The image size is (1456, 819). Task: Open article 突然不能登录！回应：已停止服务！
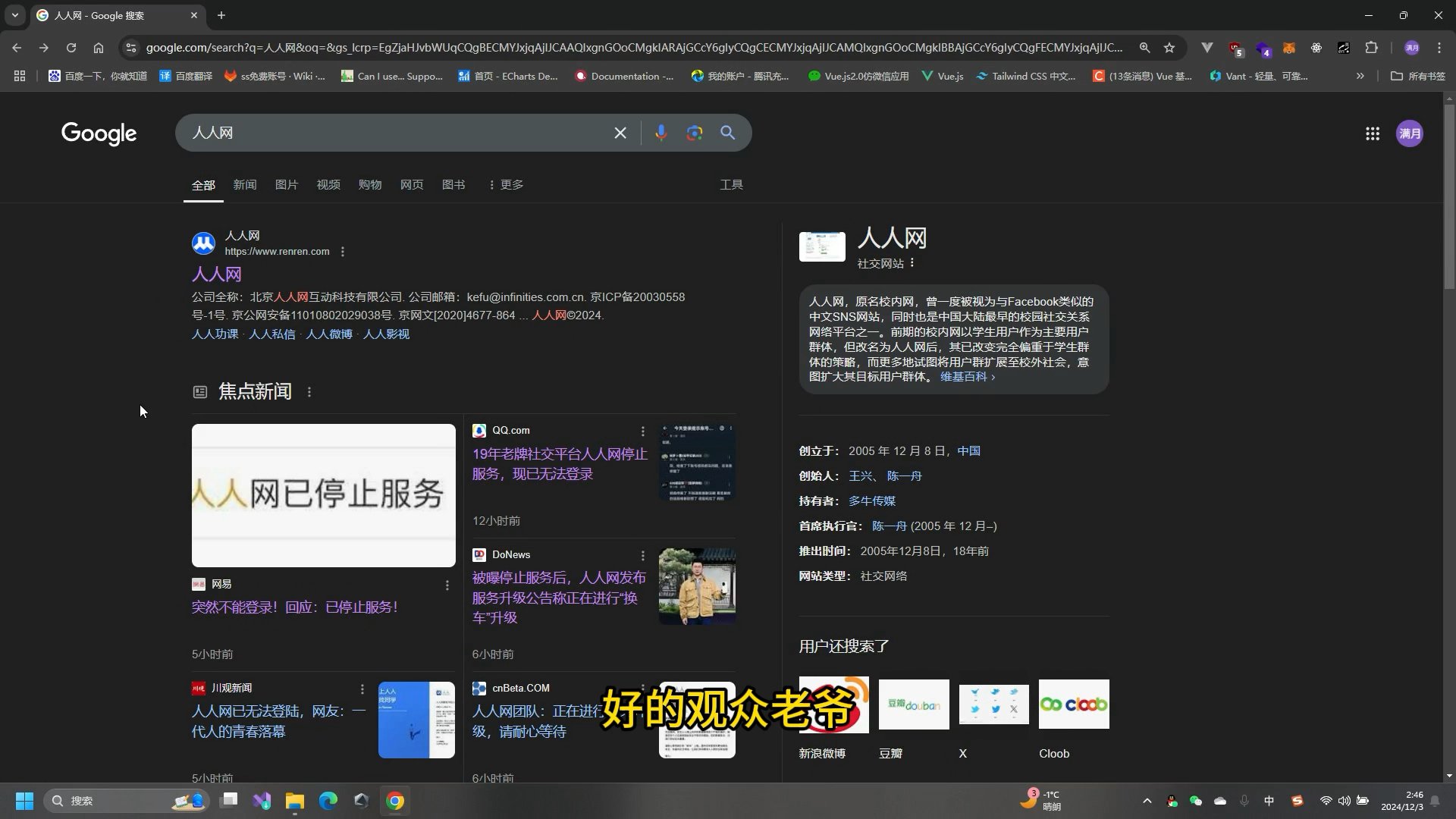pos(295,607)
